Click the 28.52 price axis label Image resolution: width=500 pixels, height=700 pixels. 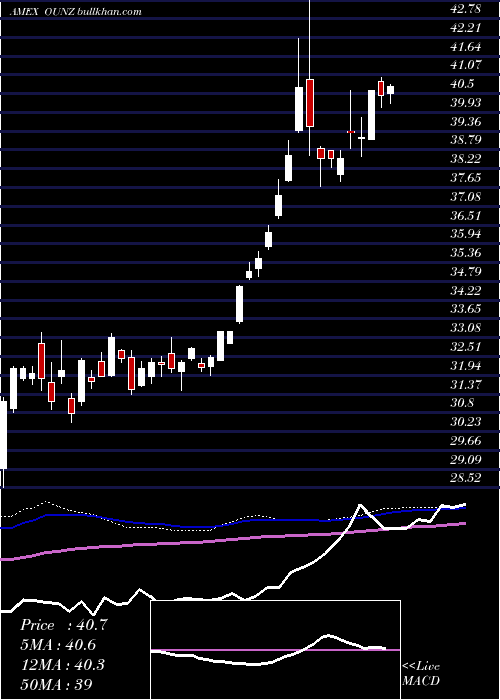tap(466, 478)
